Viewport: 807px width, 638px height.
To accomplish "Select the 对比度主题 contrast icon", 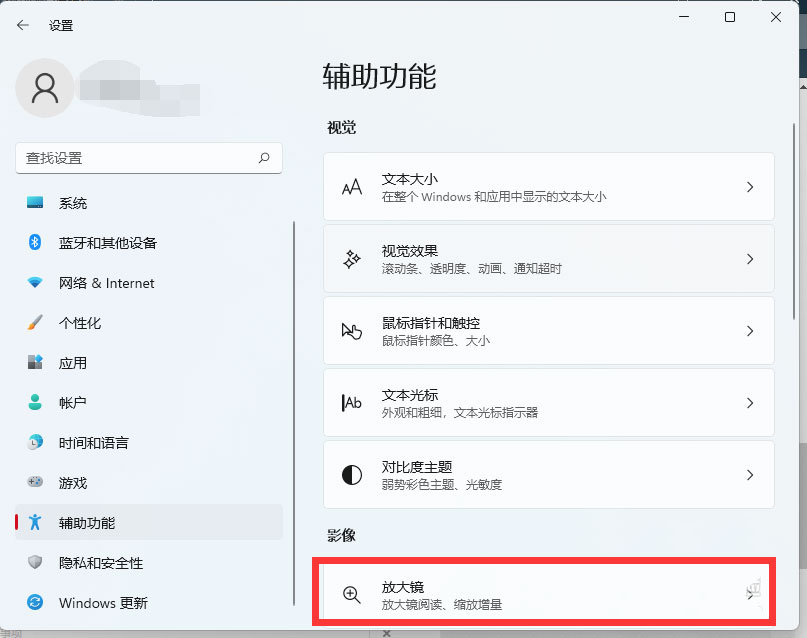I will (x=351, y=475).
